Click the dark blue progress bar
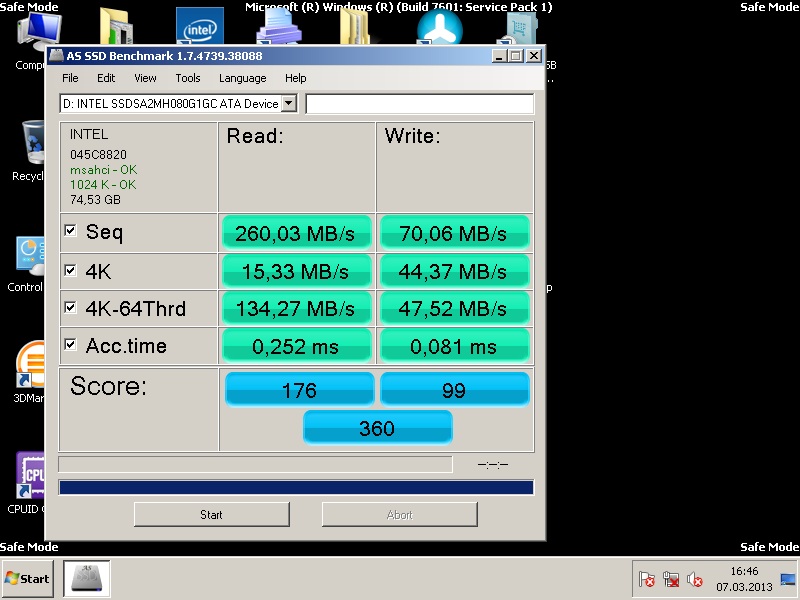The height and width of the screenshot is (600, 800). [x=296, y=487]
